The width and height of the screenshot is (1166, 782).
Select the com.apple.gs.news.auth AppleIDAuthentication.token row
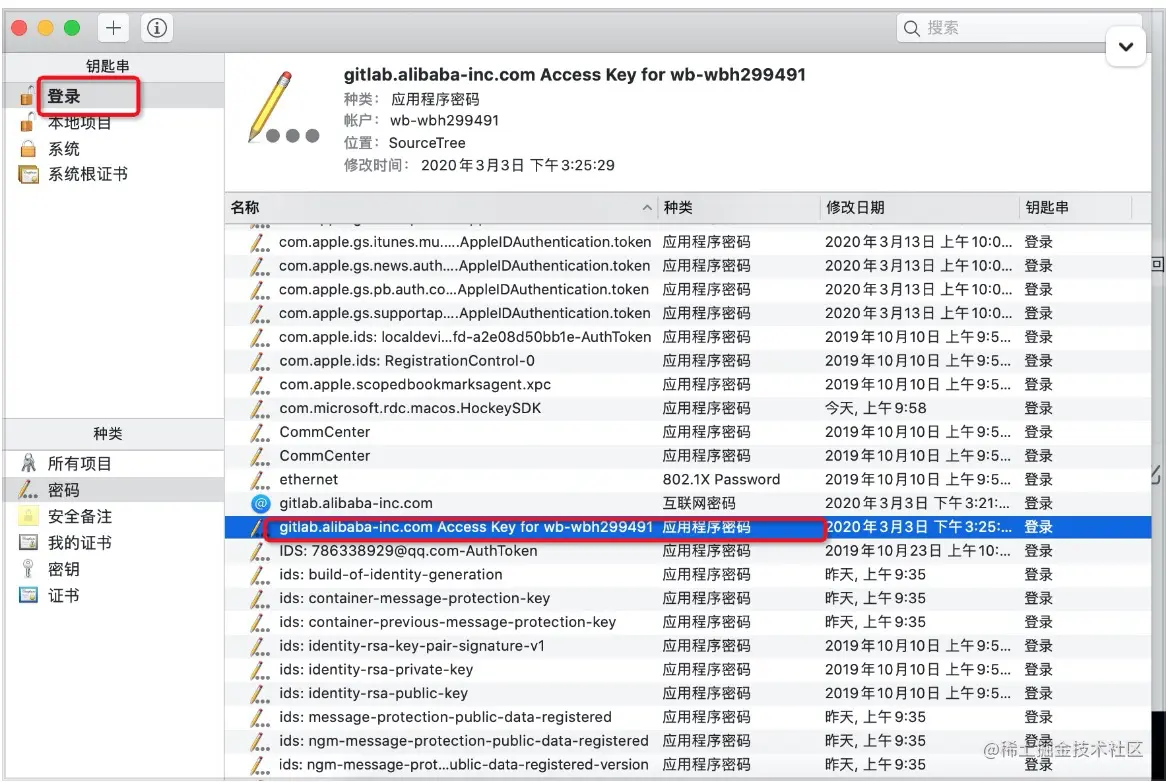pos(688,265)
